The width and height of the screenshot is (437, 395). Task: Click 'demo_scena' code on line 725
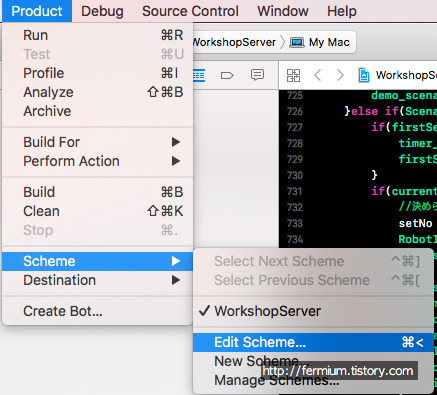coord(404,96)
